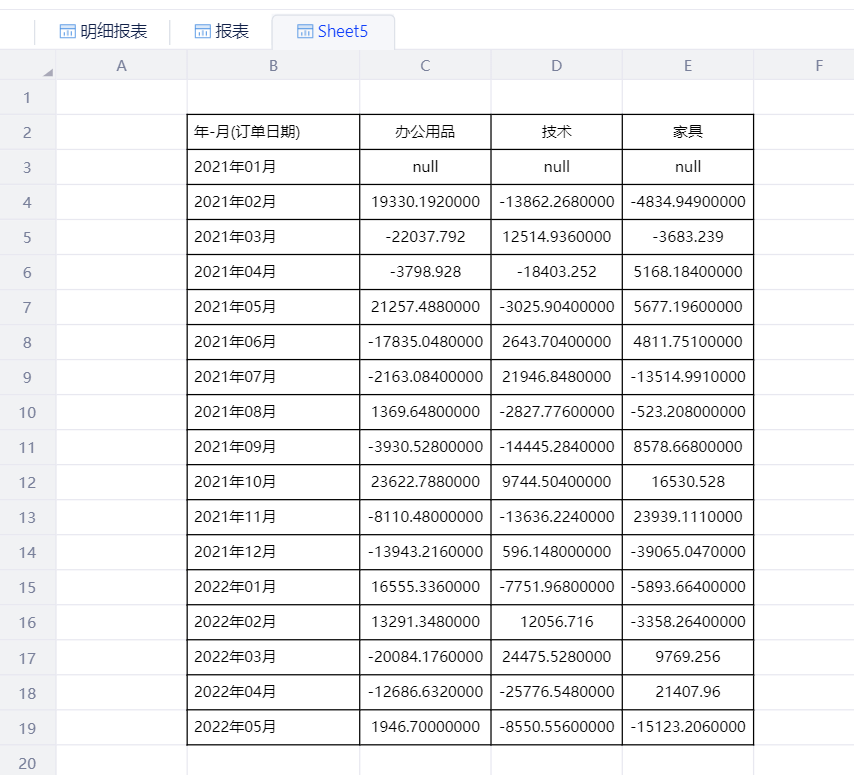The height and width of the screenshot is (775, 854).
Task: Select column E header
Action: [688, 66]
